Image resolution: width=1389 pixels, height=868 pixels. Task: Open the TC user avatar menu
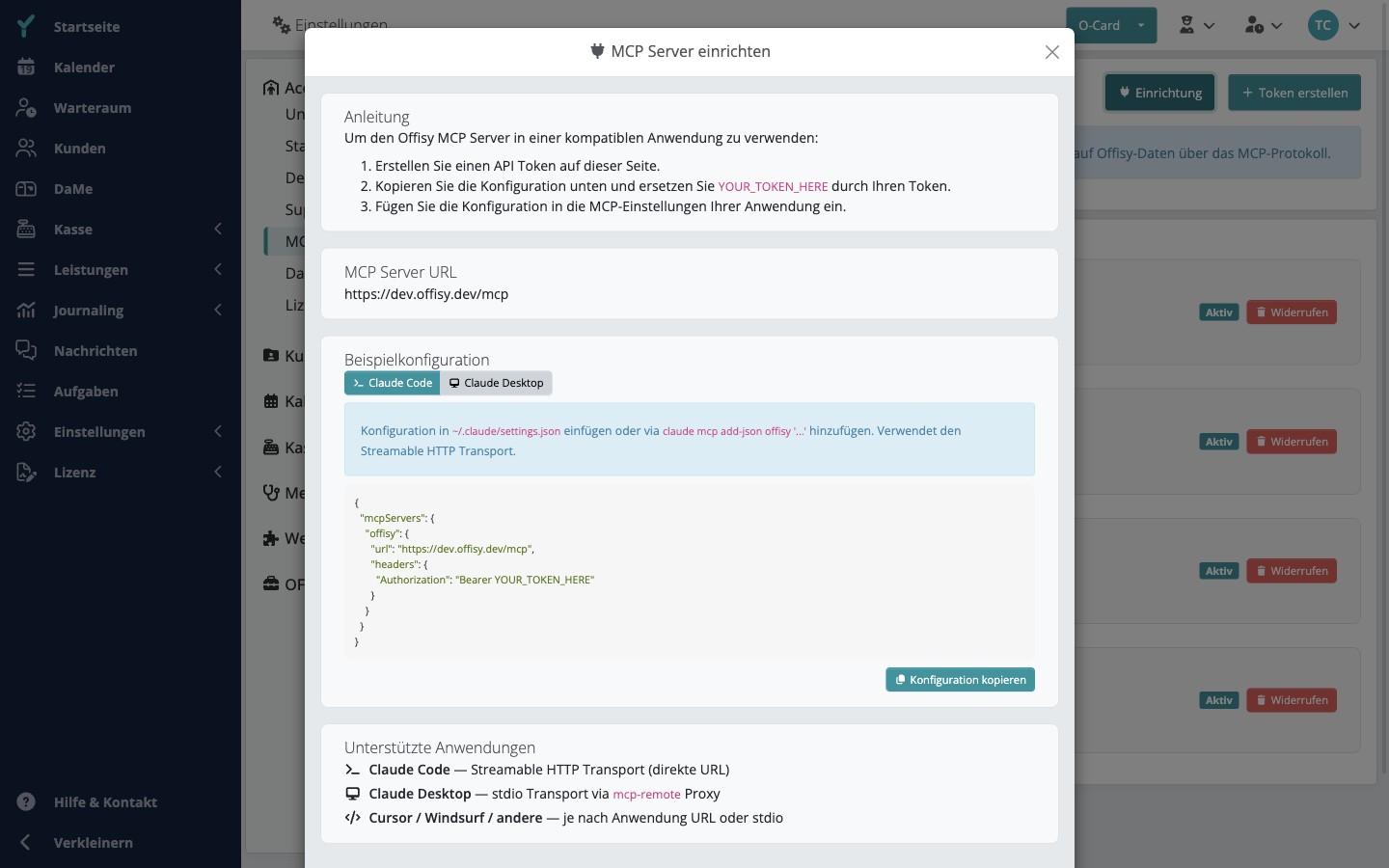1322,26
